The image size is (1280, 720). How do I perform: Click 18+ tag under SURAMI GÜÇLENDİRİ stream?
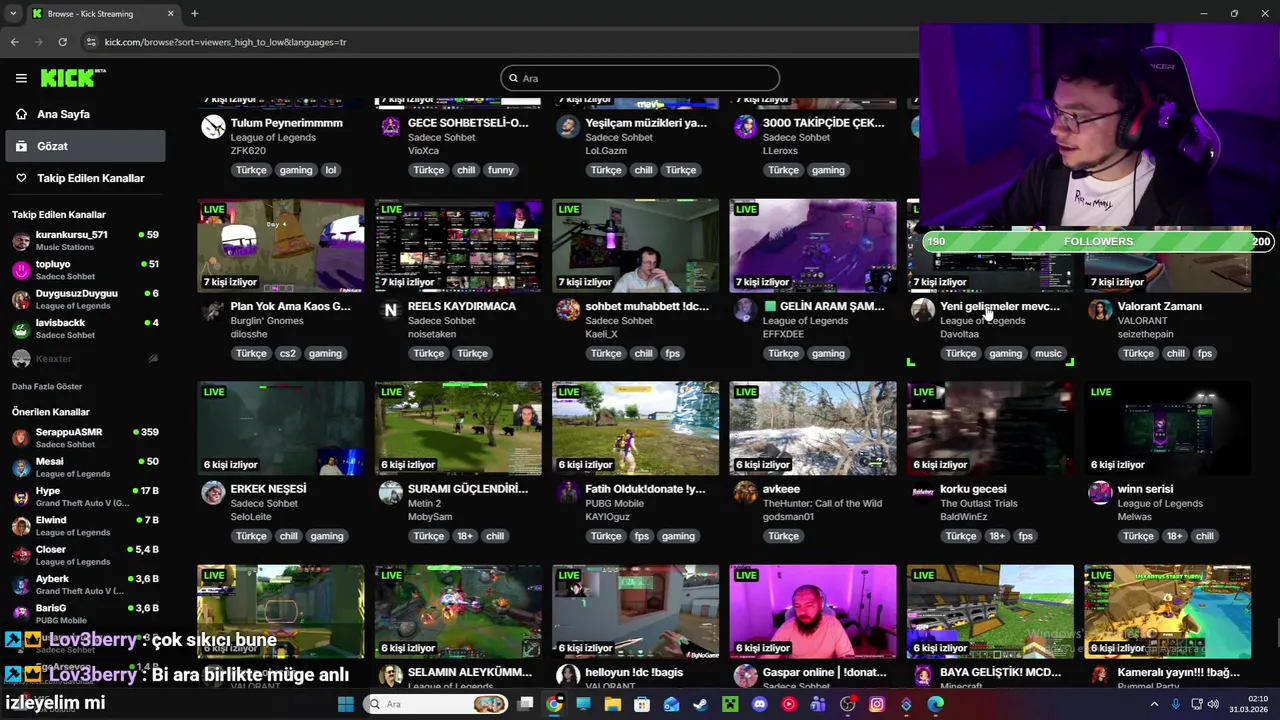(x=465, y=536)
